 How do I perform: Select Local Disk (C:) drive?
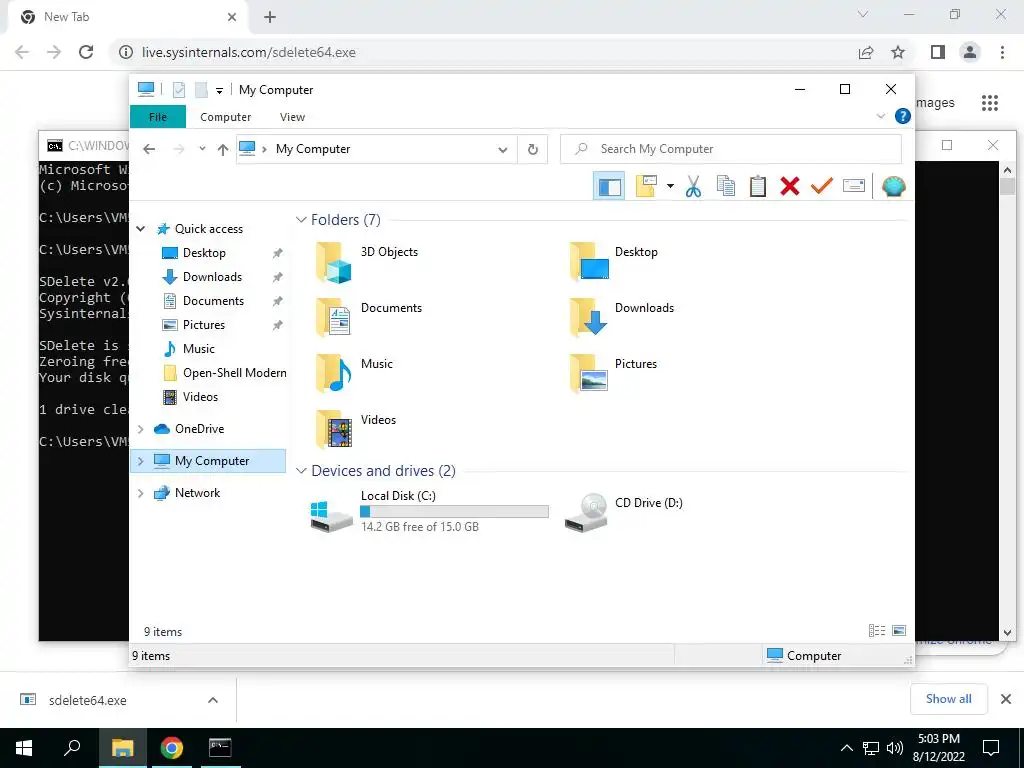click(x=429, y=512)
